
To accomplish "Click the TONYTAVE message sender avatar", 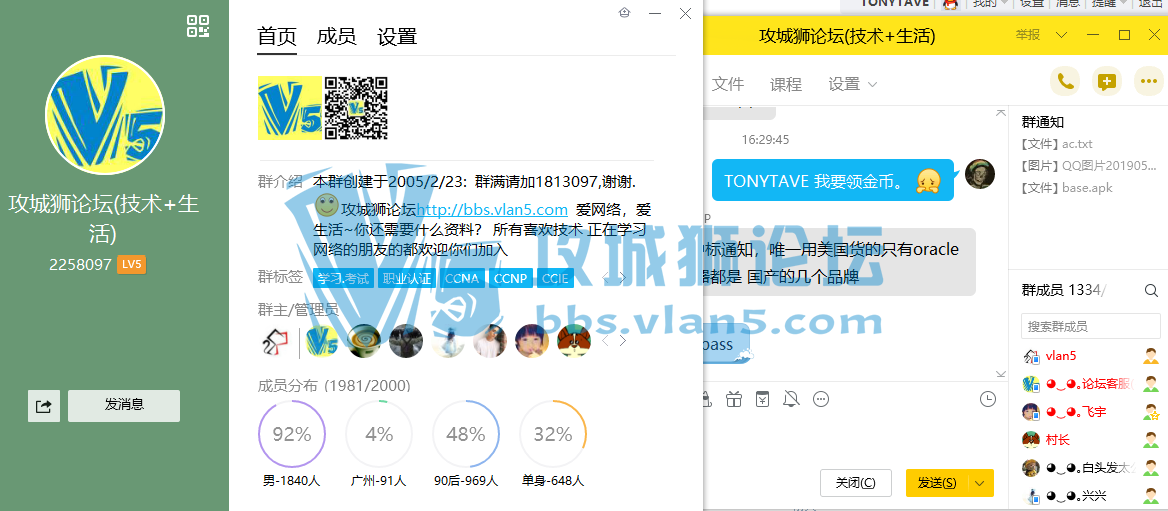I will click(x=980, y=174).
